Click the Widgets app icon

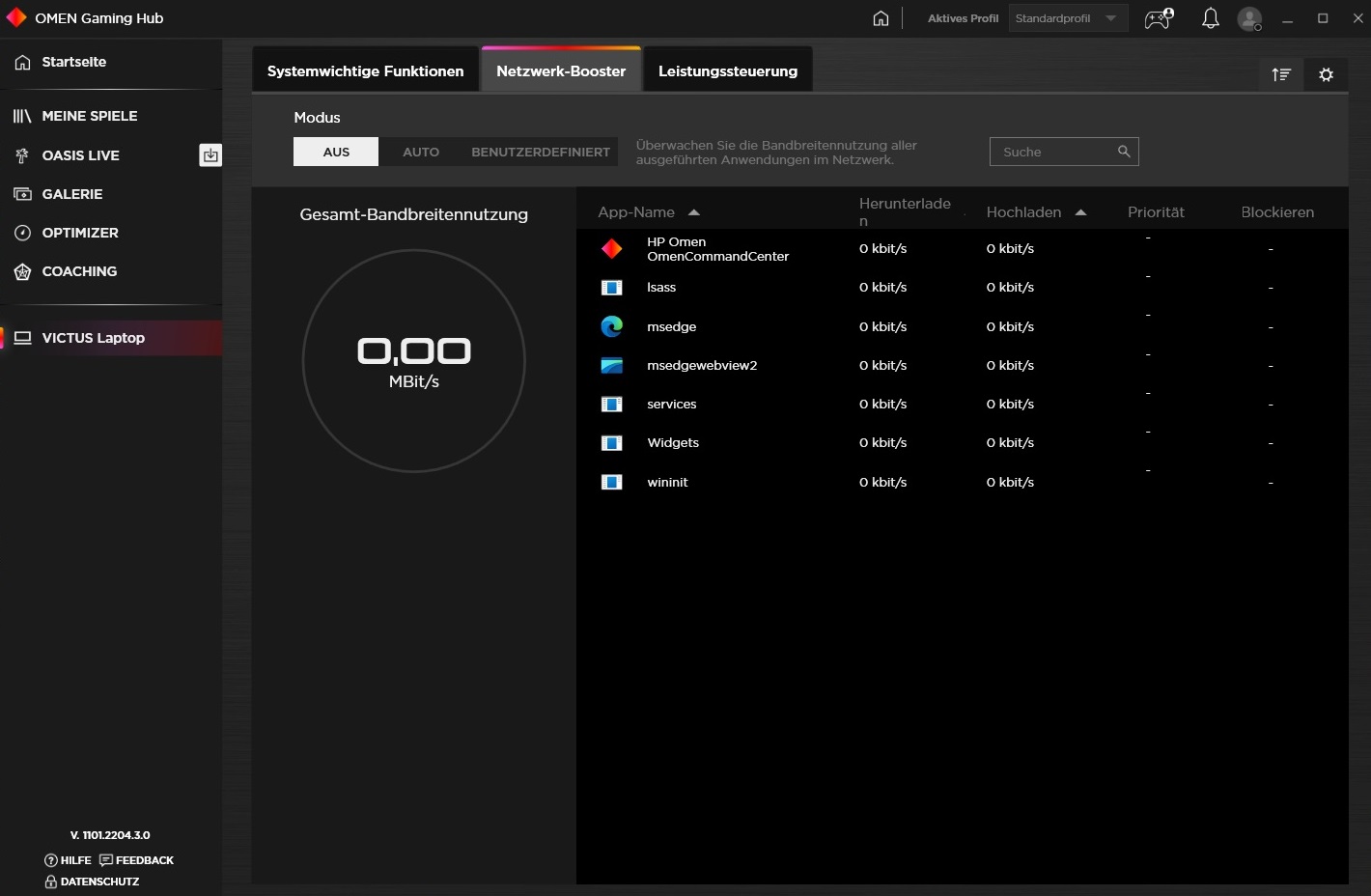[x=612, y=443]
